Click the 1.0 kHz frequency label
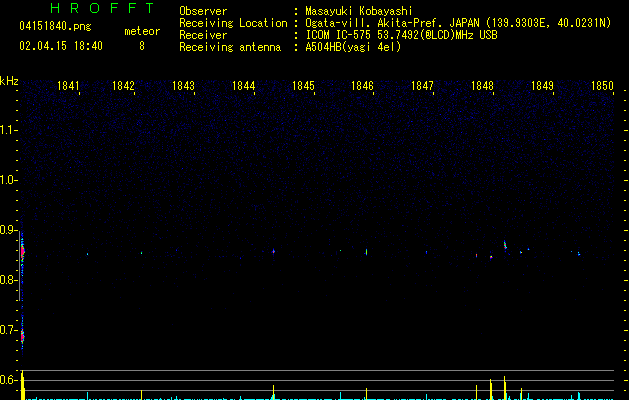This screenshot has width=629, height=400. click(8, 180)
